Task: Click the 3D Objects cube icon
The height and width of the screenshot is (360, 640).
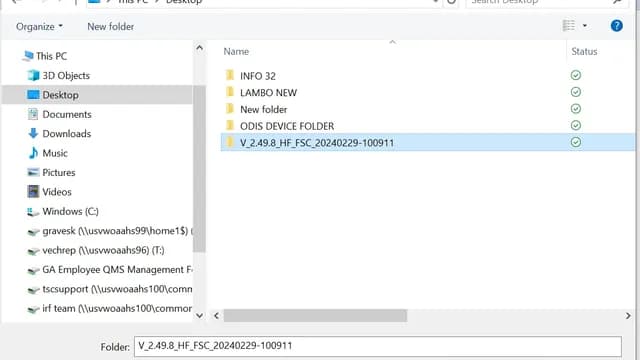Action: pyautogui.click(x=33, y=76)
